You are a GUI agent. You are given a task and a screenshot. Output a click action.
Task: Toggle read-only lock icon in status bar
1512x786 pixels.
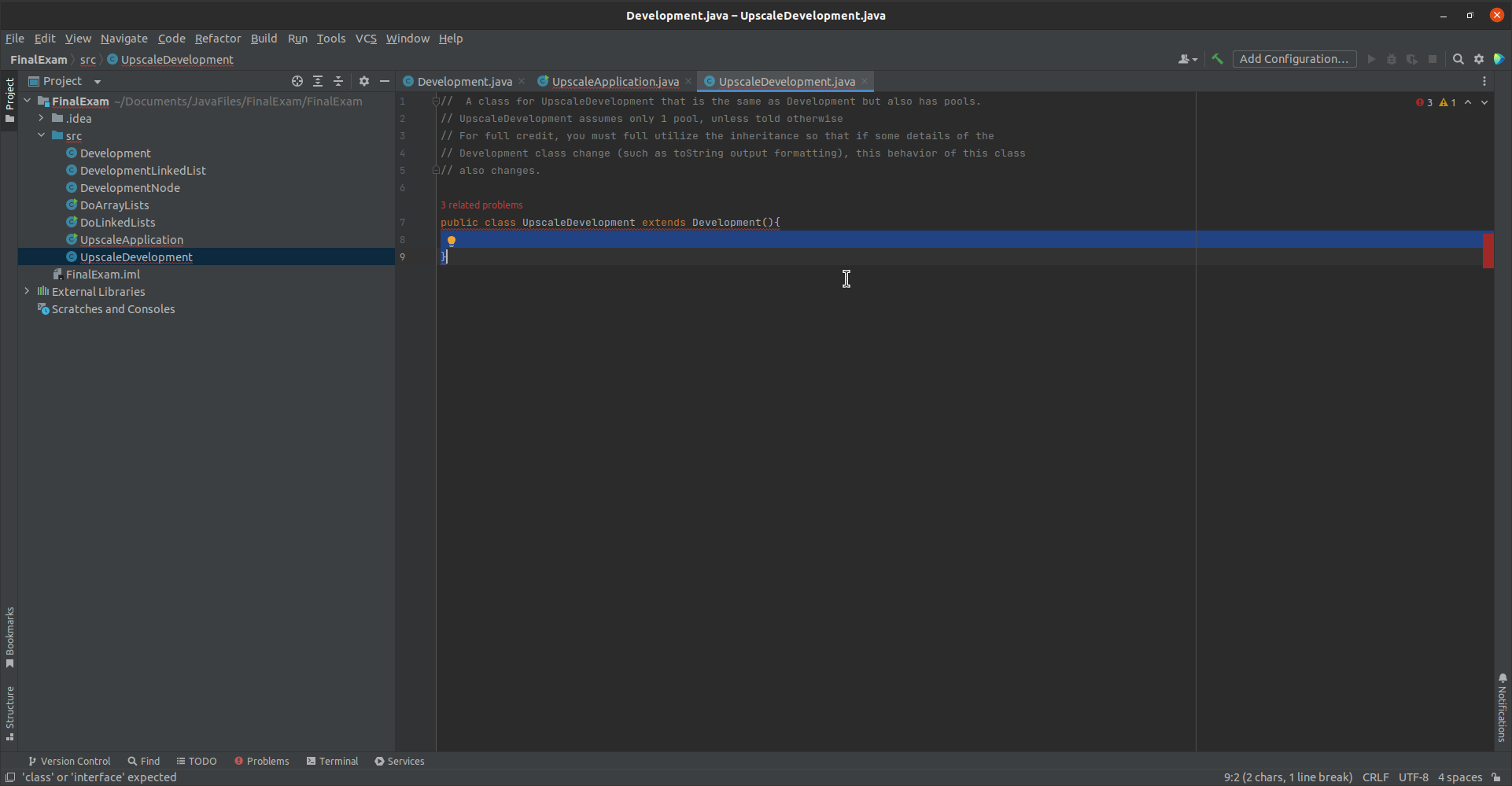coord(1496,777)
